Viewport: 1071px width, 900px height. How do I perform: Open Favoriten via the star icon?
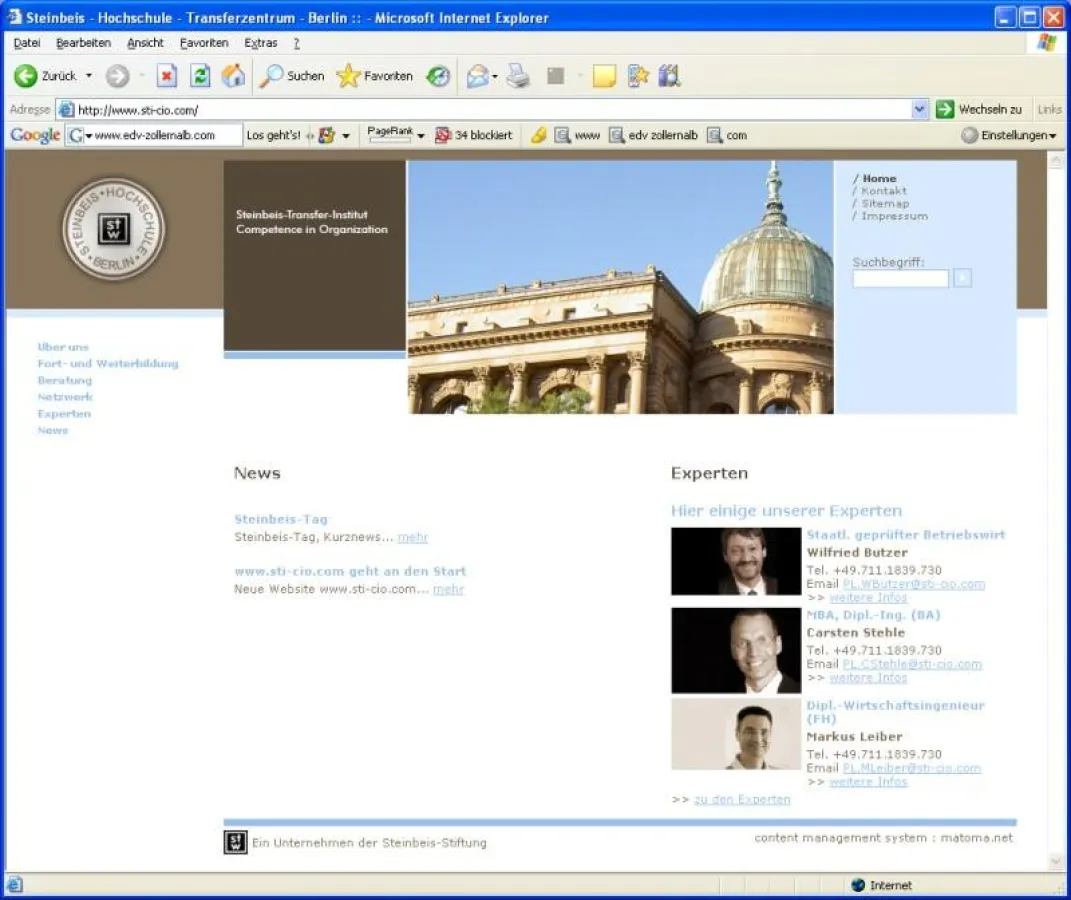click(x=346, y=75)
